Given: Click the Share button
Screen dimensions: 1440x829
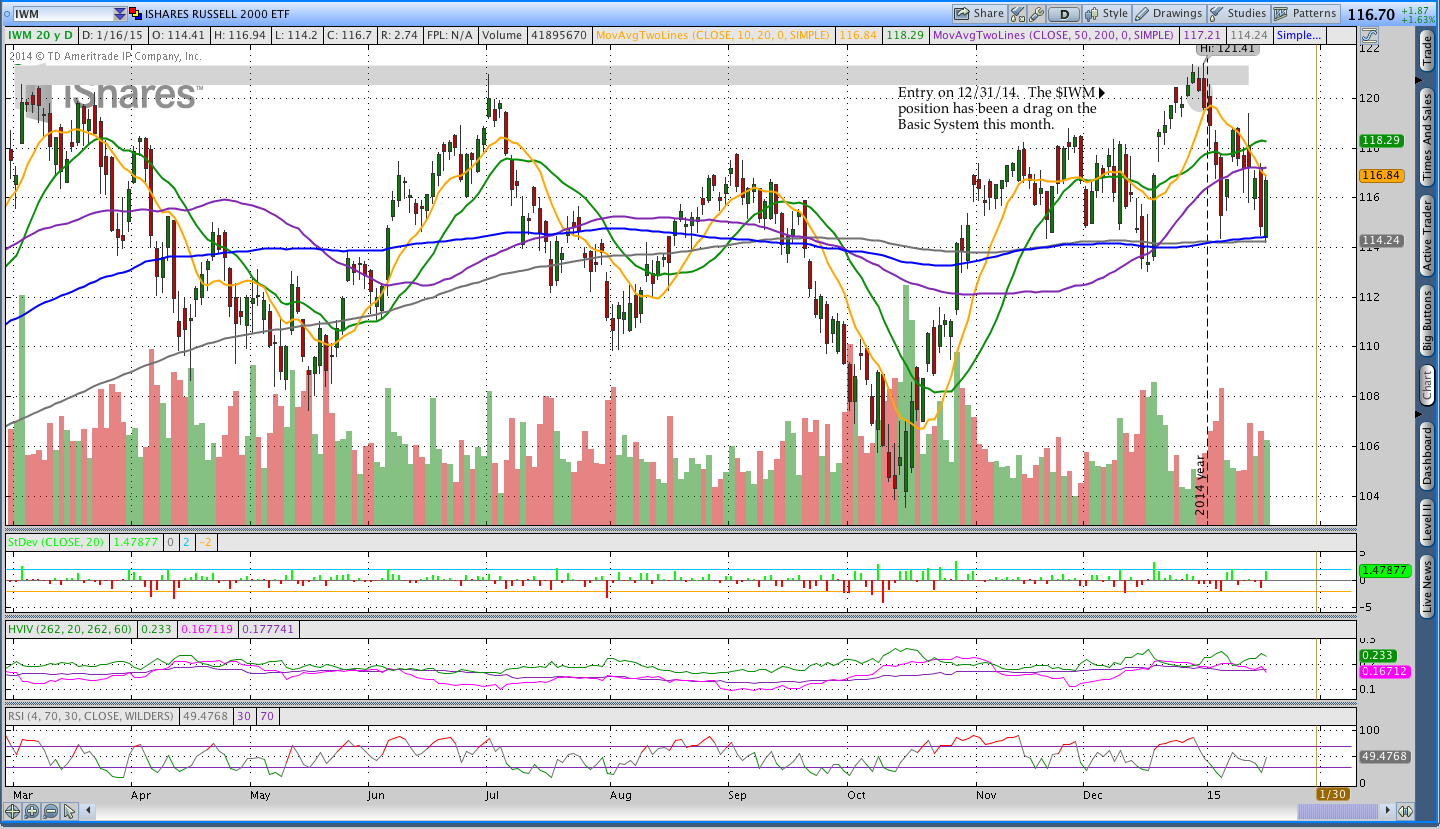Looking at the screenshot, I should 979,14.
